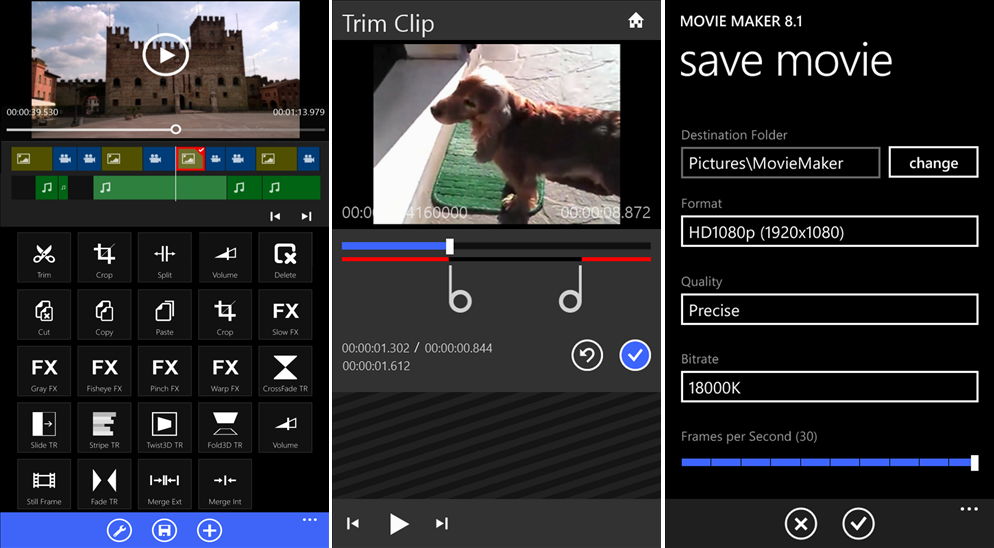This screenshot has width=994, height=548.
Task: Select the last blue video clip in timeline
Action: pos(309,159)
